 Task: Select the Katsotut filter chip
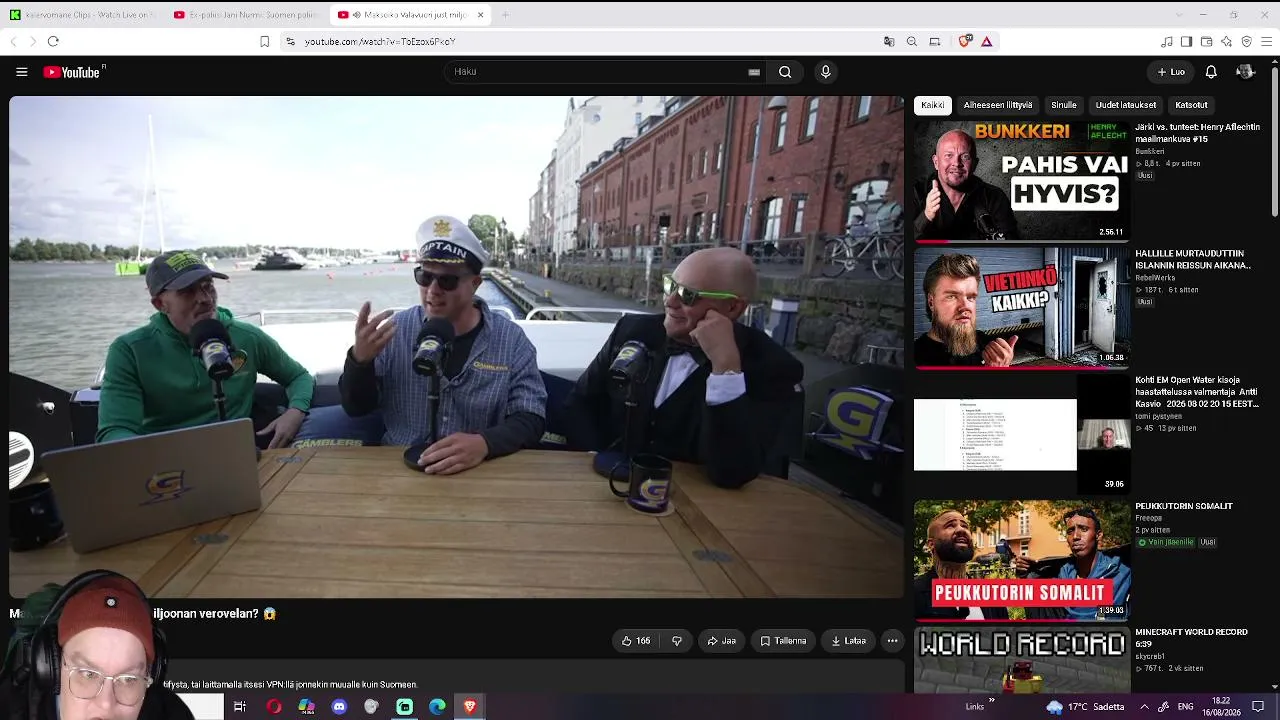tap(1191, 105)
